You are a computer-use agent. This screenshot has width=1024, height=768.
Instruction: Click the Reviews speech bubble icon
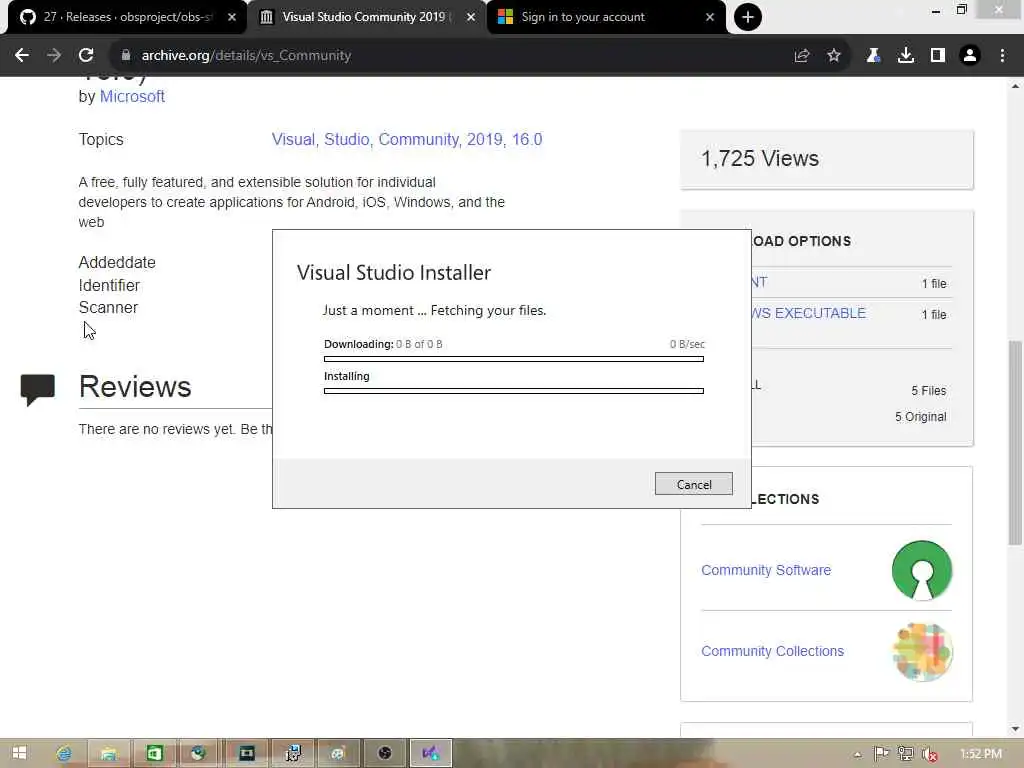(x=38, y=389)
